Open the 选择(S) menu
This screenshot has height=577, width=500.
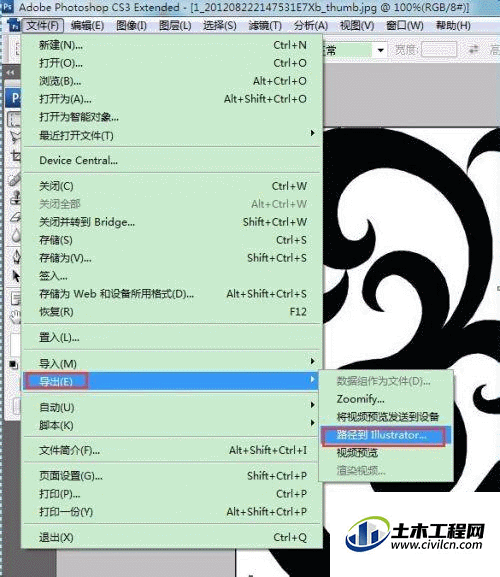pyautogui.click(x=220, y=25)
